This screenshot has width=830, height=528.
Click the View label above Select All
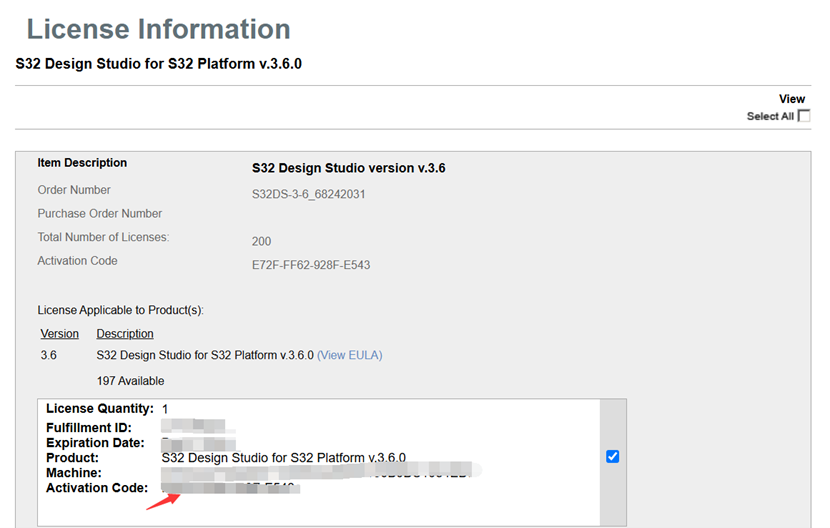point(792,99)
